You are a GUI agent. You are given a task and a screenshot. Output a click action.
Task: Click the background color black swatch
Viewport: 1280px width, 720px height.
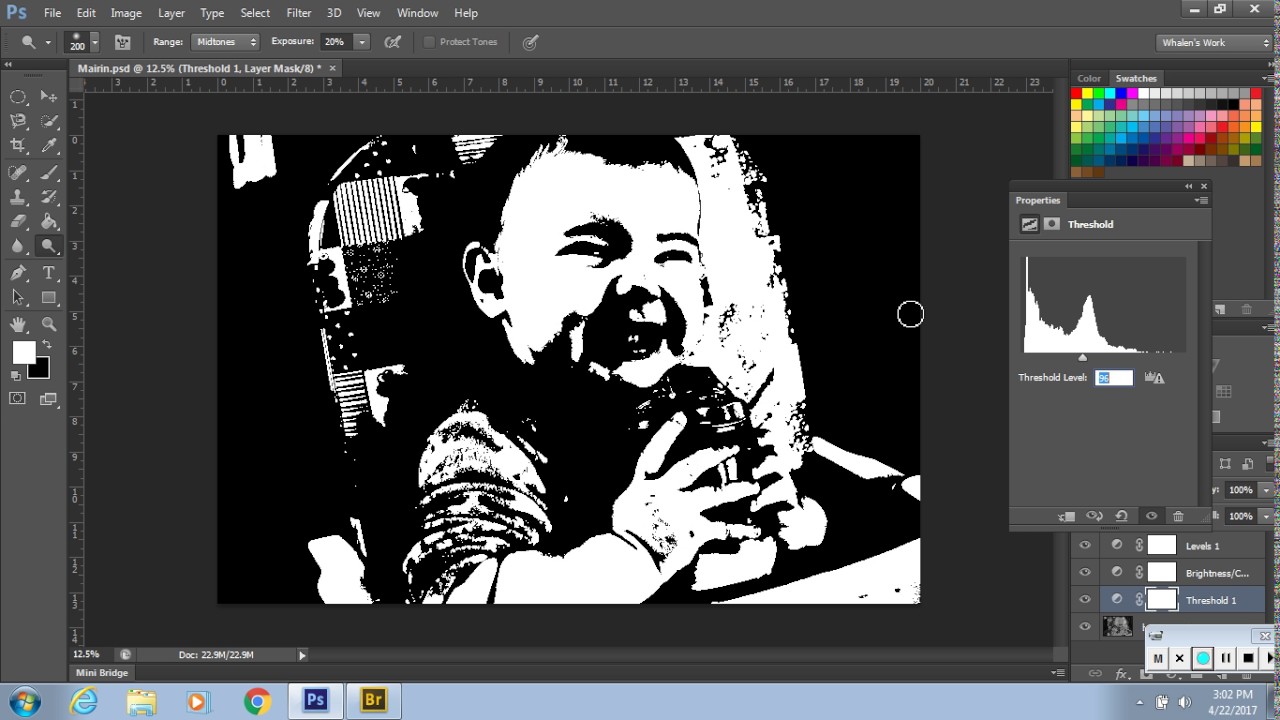tap(40, 369)
